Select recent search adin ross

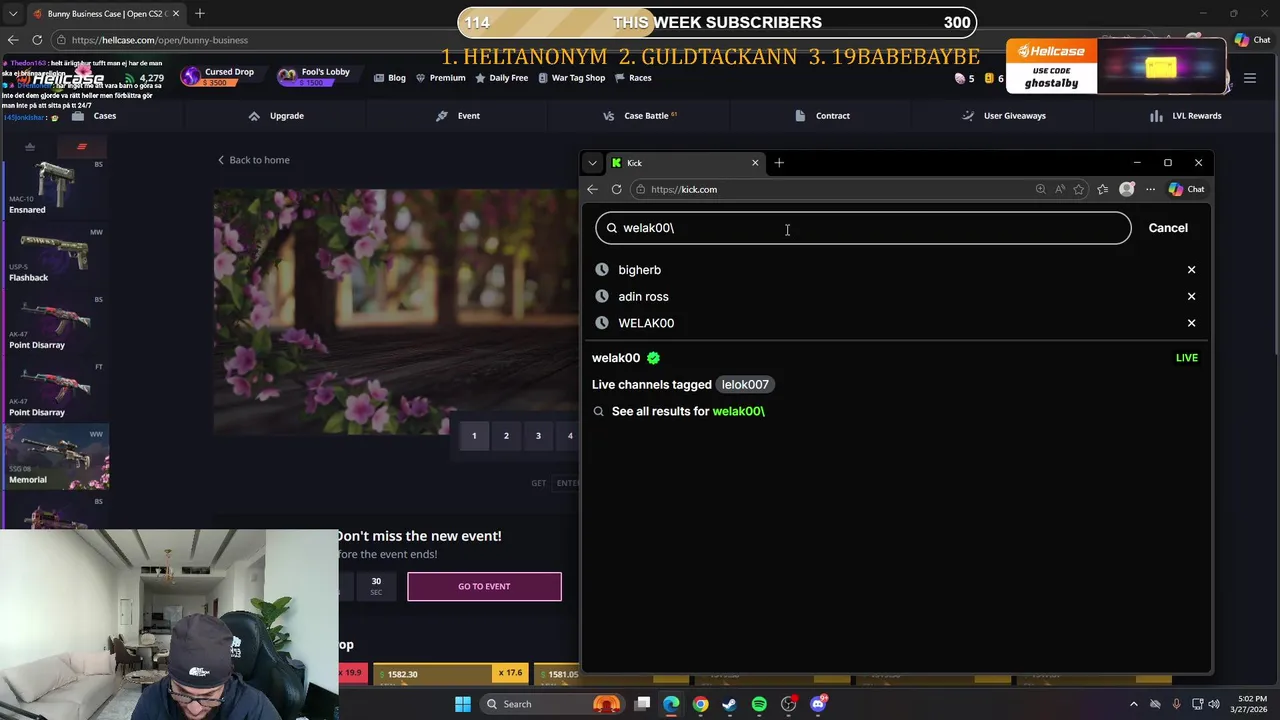[x=643, y=297]
